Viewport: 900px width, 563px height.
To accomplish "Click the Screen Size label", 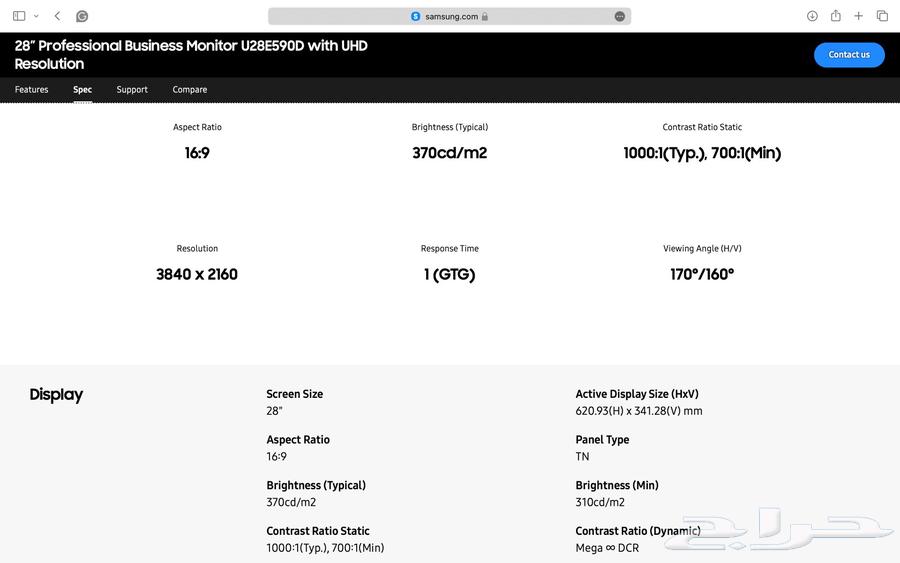I will (294, 394).
